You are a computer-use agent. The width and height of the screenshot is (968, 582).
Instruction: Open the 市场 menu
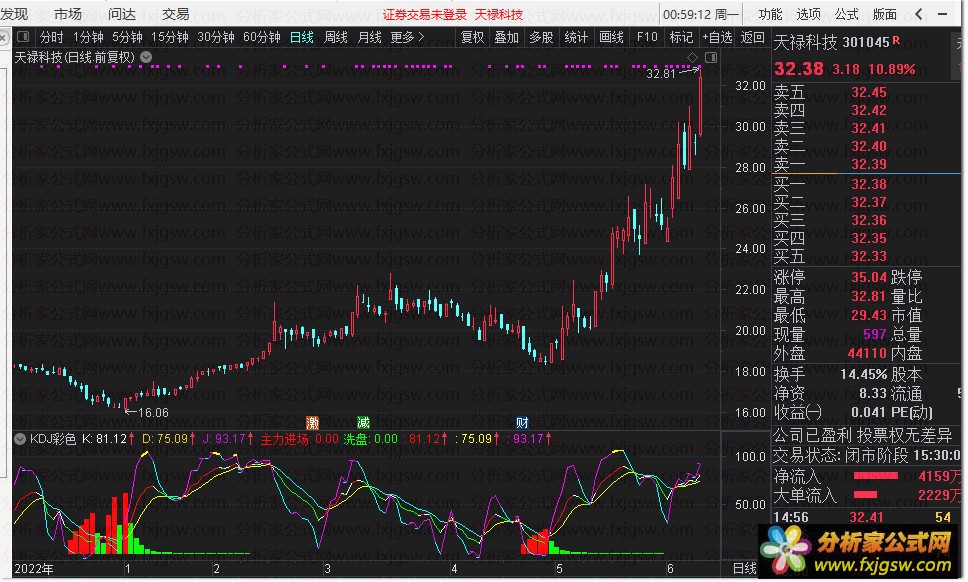click(x=68, y=14)
